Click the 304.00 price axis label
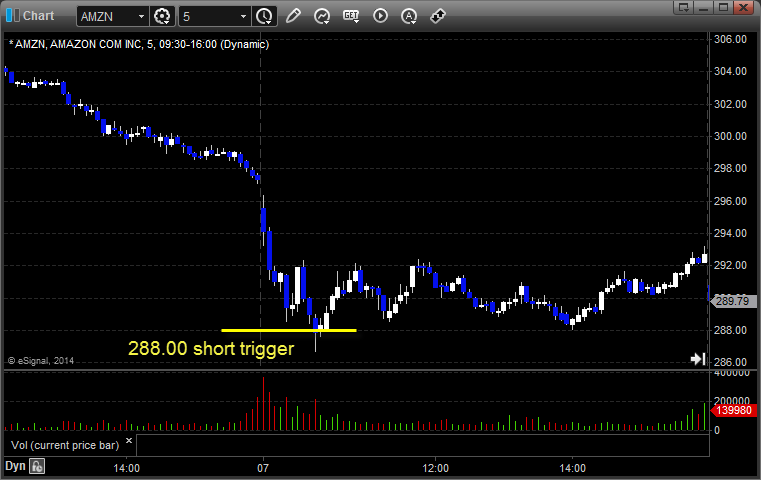Viewport: 761px width, 480px height. pos(730,71)
